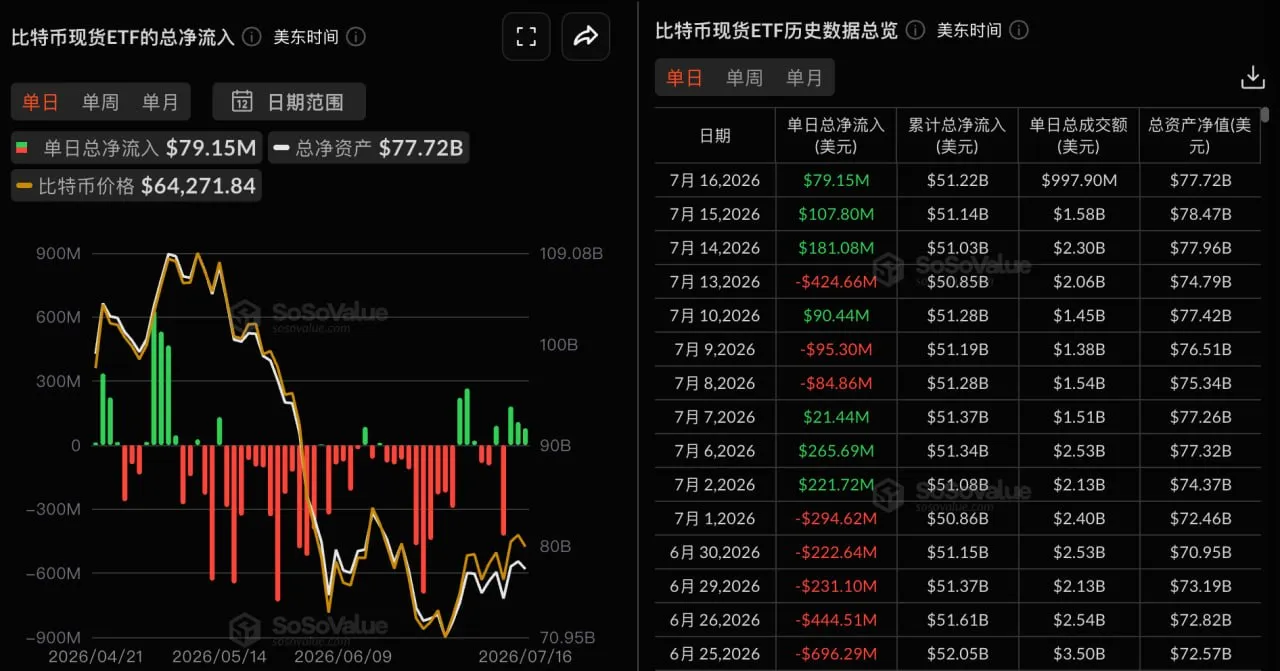Click the $3.50B trading volume cell
This screenshot has height=671, width=1280.
[1079, 654]
